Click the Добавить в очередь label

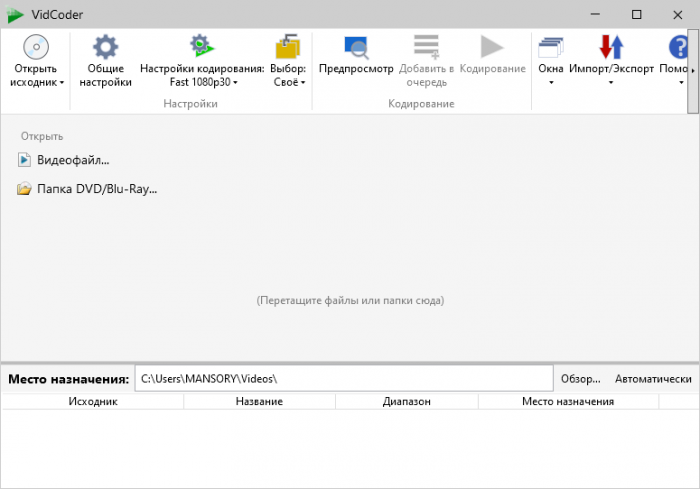click(x=426, y=75)
